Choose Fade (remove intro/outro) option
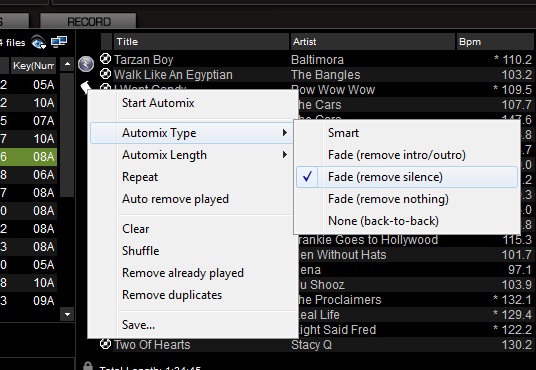The width and height of the screenshot is (536, 370). coord(407,155)
